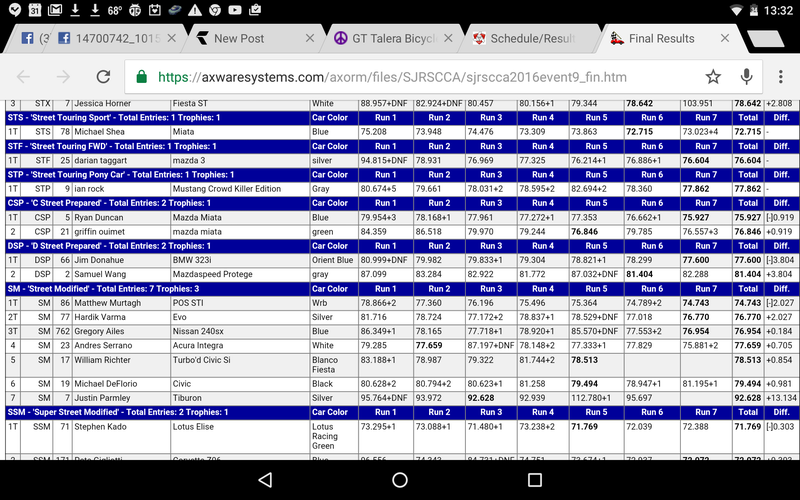Select the 'DSP - D Street Prepared' header

click(x=158, y=246)
